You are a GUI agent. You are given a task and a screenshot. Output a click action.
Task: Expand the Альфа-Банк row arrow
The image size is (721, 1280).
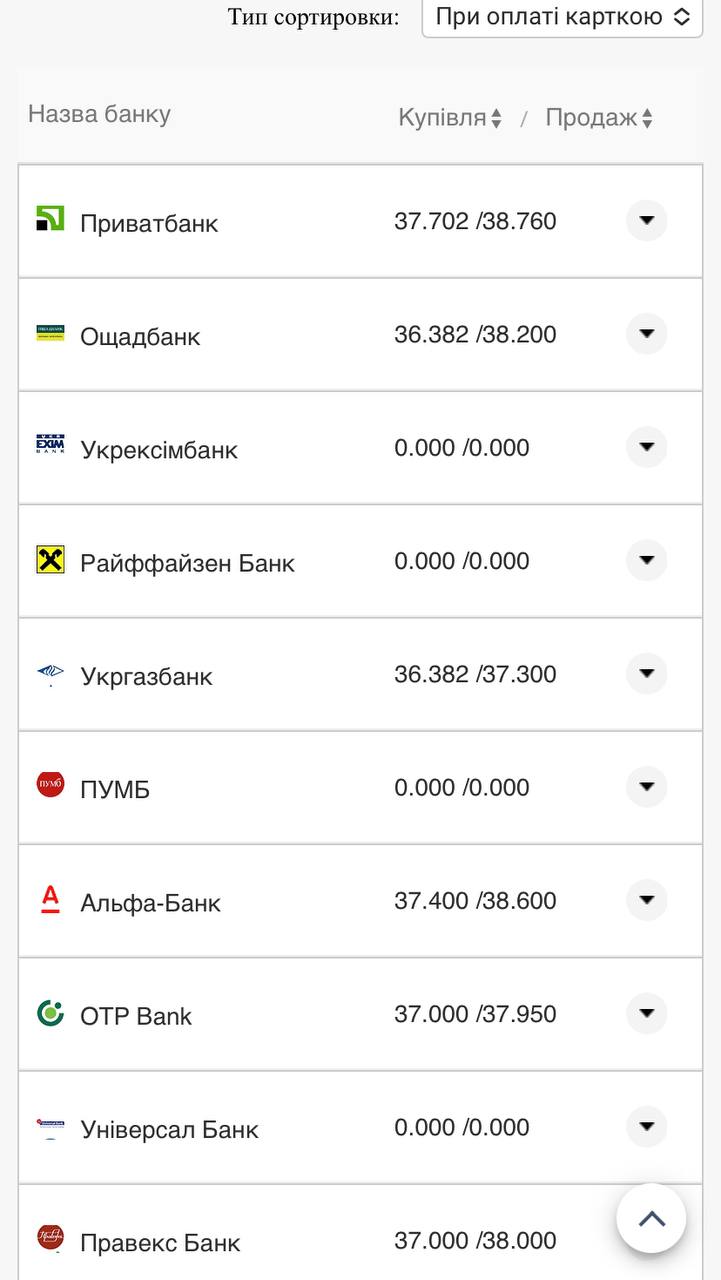pos(646,900)
